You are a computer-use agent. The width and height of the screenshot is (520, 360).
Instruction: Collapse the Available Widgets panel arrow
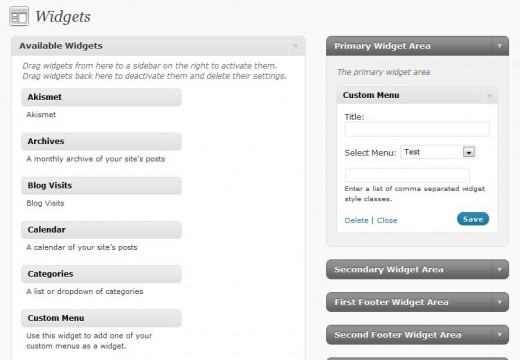[295, 46]
